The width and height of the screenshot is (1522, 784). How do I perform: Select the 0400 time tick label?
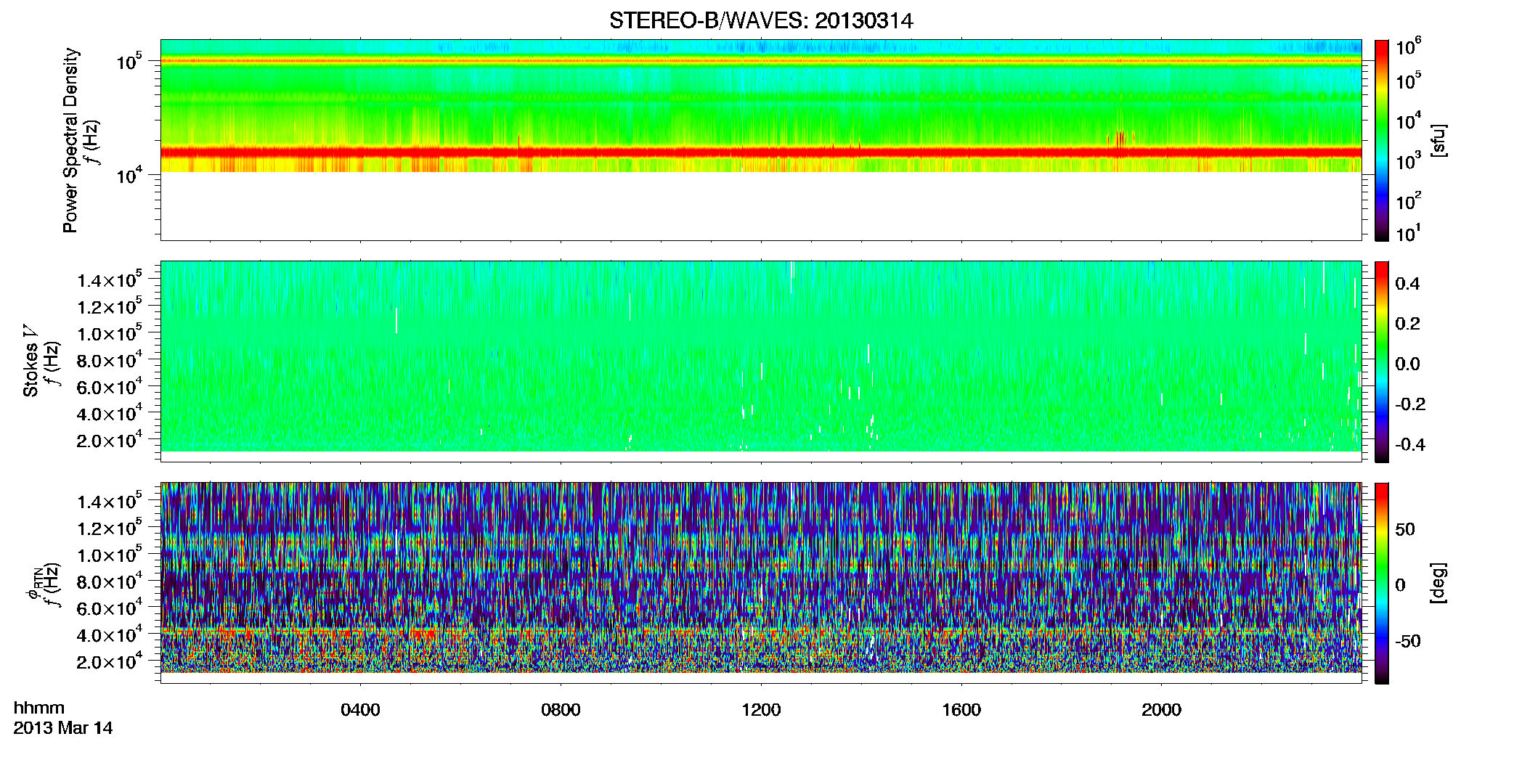pos(360,710)
